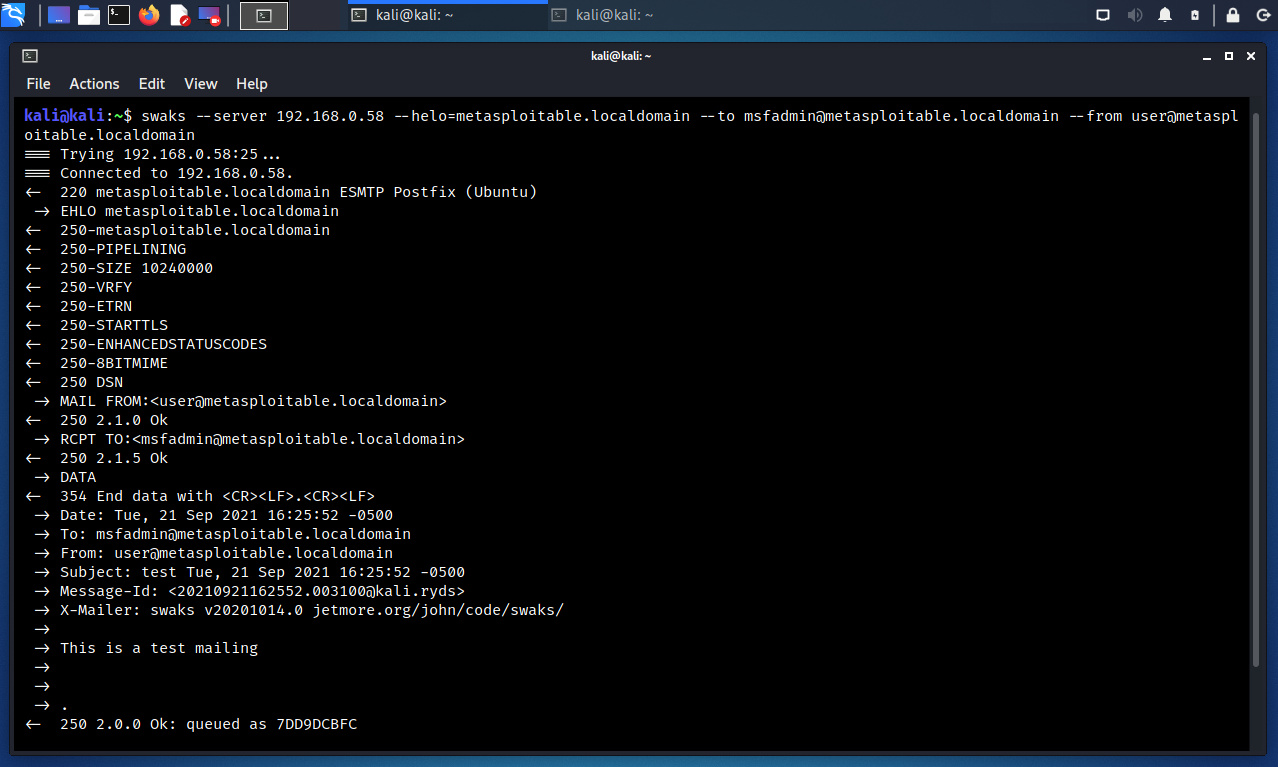This screenshot has height=767, width=1278.
Task: Open the display settings tray icon
Action: [x=1103, y=15]
